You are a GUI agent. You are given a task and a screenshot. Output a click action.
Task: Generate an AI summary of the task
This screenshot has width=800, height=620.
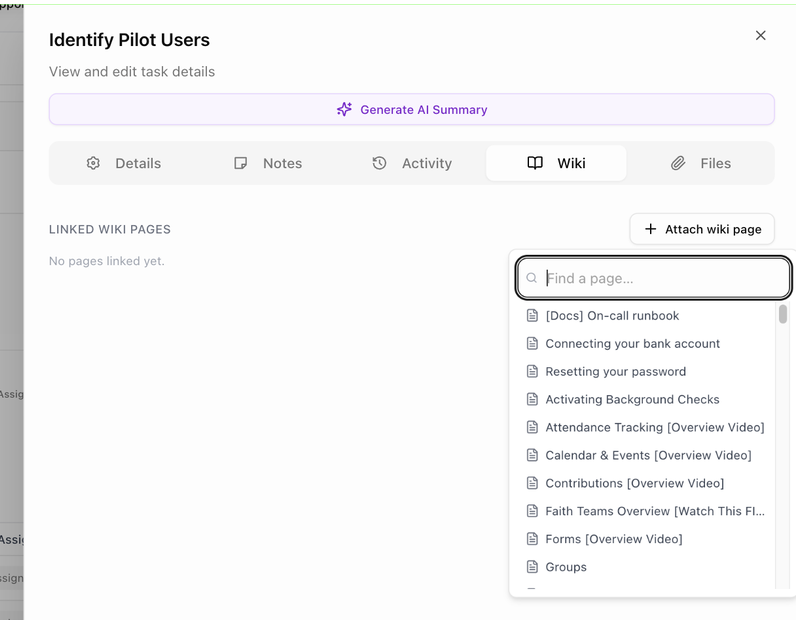coord(412,109)
